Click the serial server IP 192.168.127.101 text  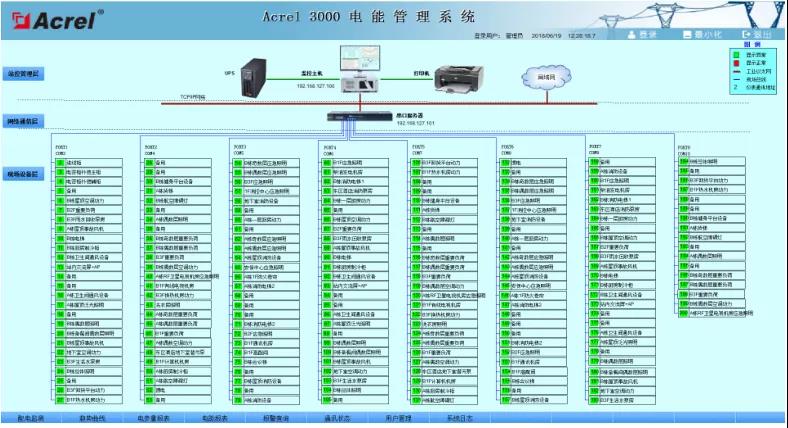tap(416, 123)
